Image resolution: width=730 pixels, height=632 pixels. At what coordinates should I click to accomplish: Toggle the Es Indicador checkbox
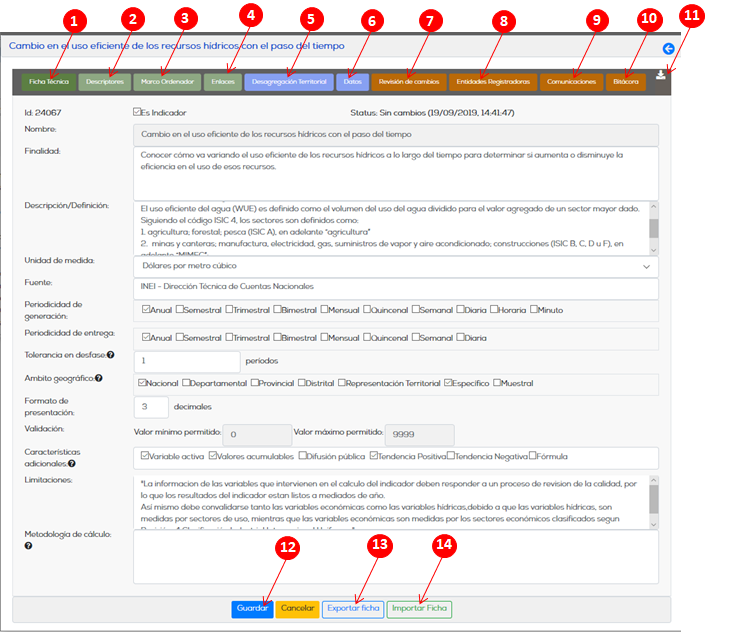pos(137,112)
